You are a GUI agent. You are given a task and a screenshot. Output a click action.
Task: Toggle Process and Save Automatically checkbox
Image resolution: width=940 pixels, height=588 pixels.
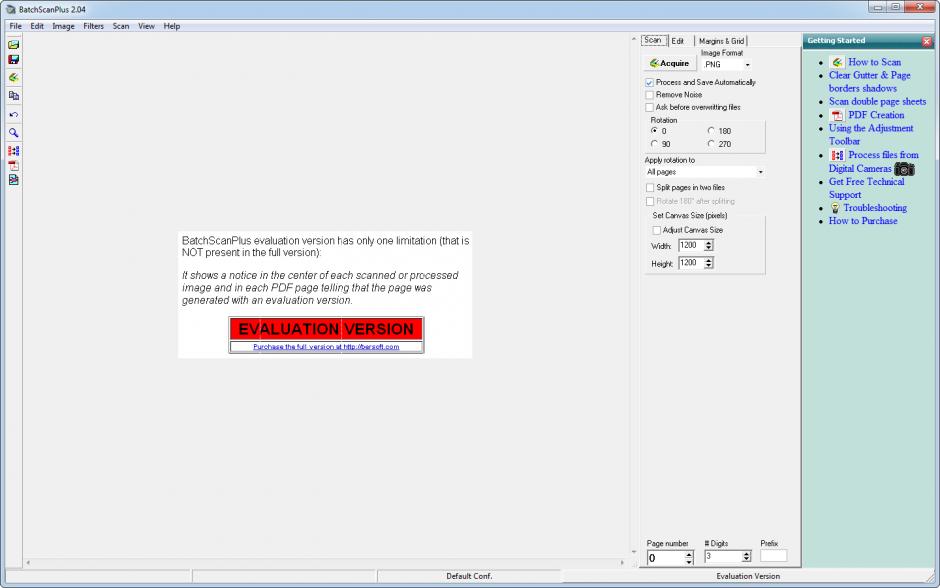tap(649, 83)
